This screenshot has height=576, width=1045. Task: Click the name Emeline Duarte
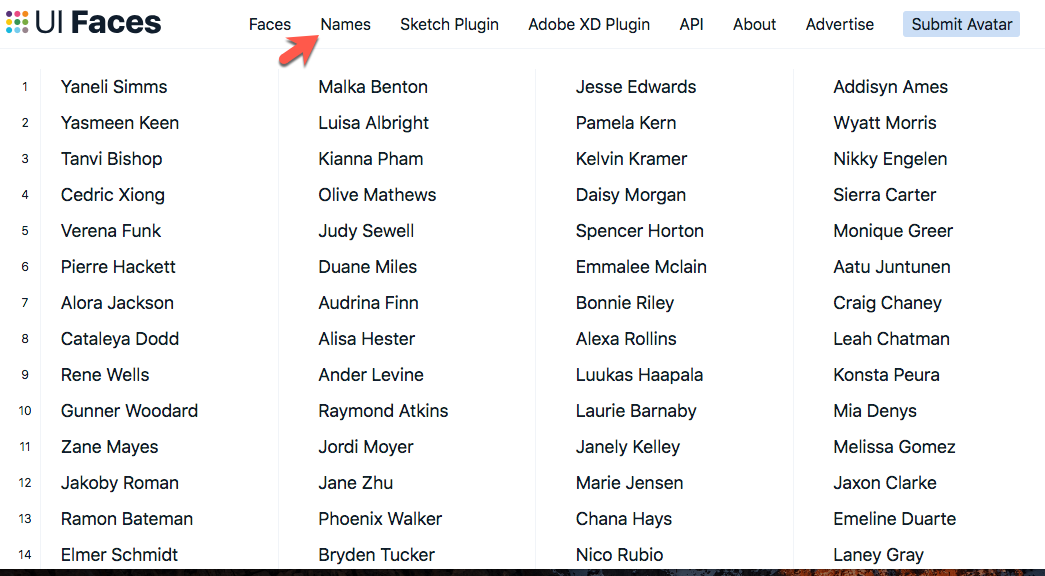pos(894,519)
